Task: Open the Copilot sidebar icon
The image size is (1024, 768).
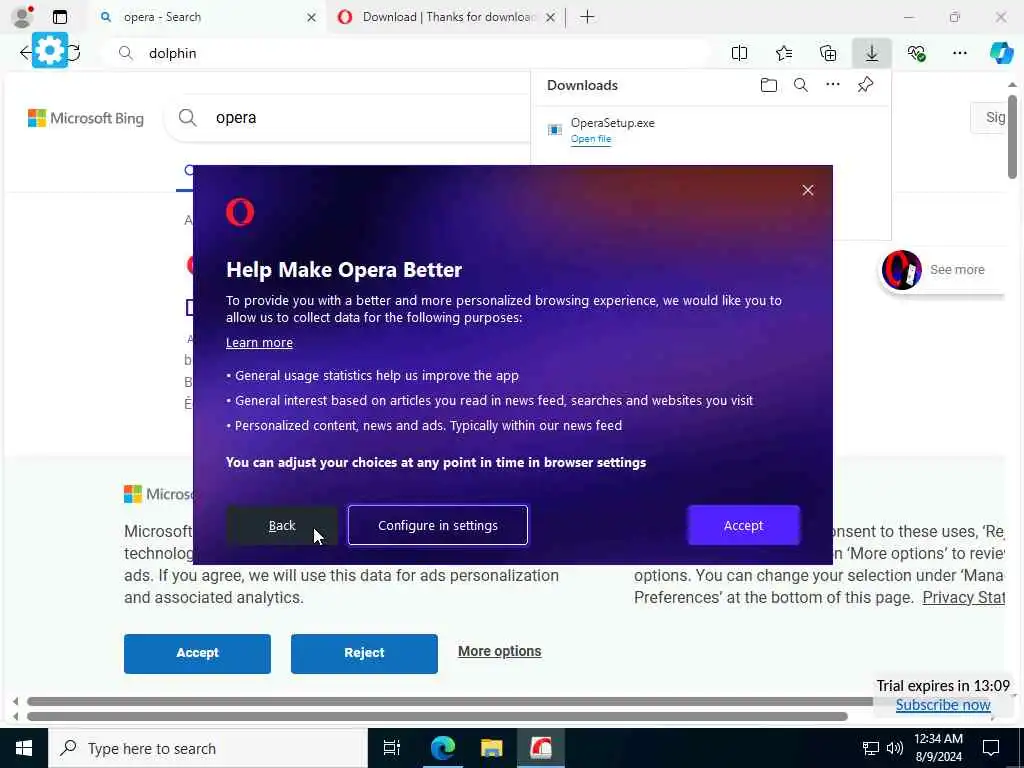Action: point(1001,53)
